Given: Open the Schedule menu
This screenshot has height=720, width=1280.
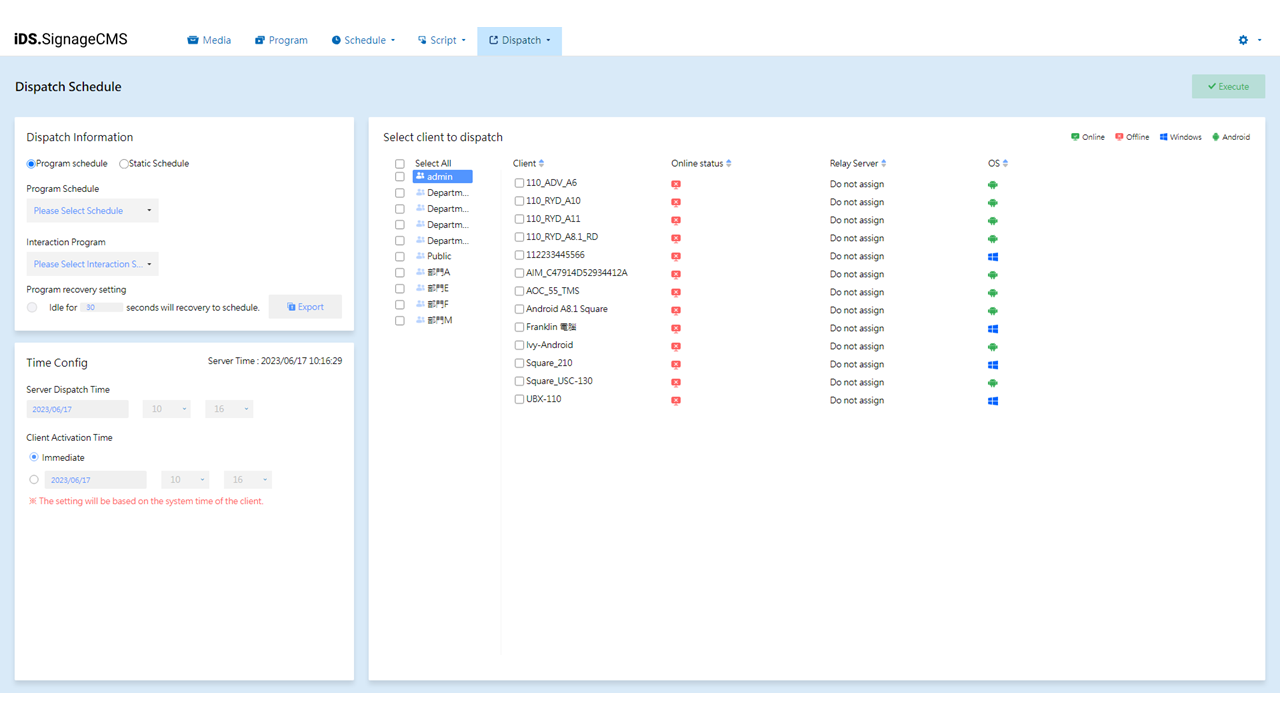Looking at the screenshot, I should [x=364, y=41].
